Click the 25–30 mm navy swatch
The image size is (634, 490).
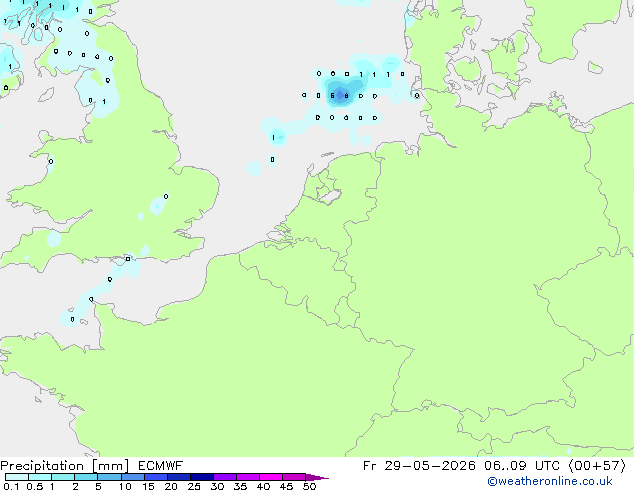pyautogui.click(x=201, y=477)
